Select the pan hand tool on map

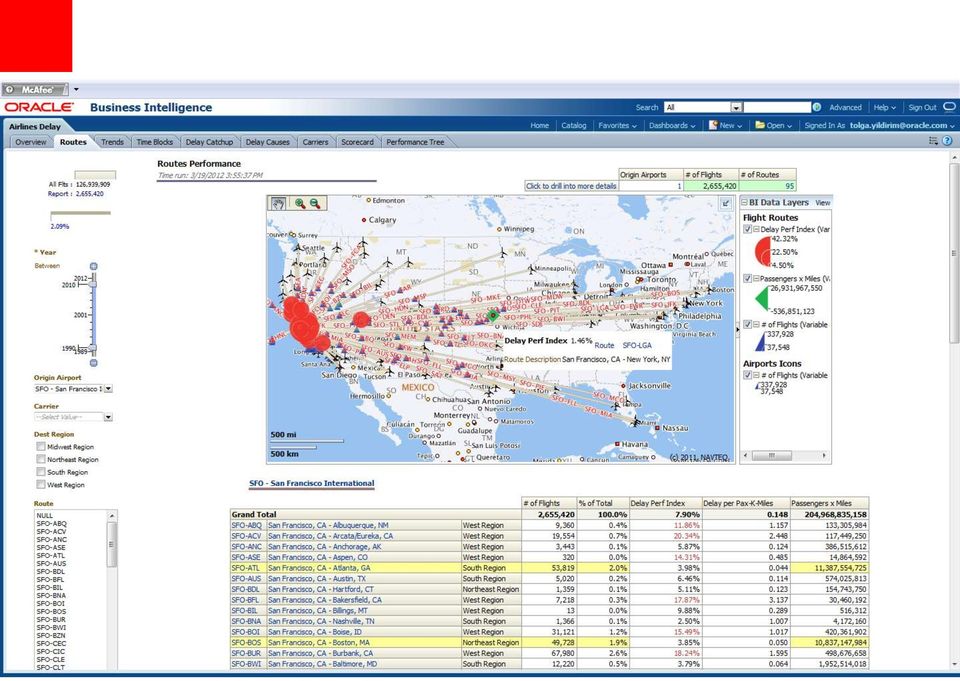(x=279, y=203)
